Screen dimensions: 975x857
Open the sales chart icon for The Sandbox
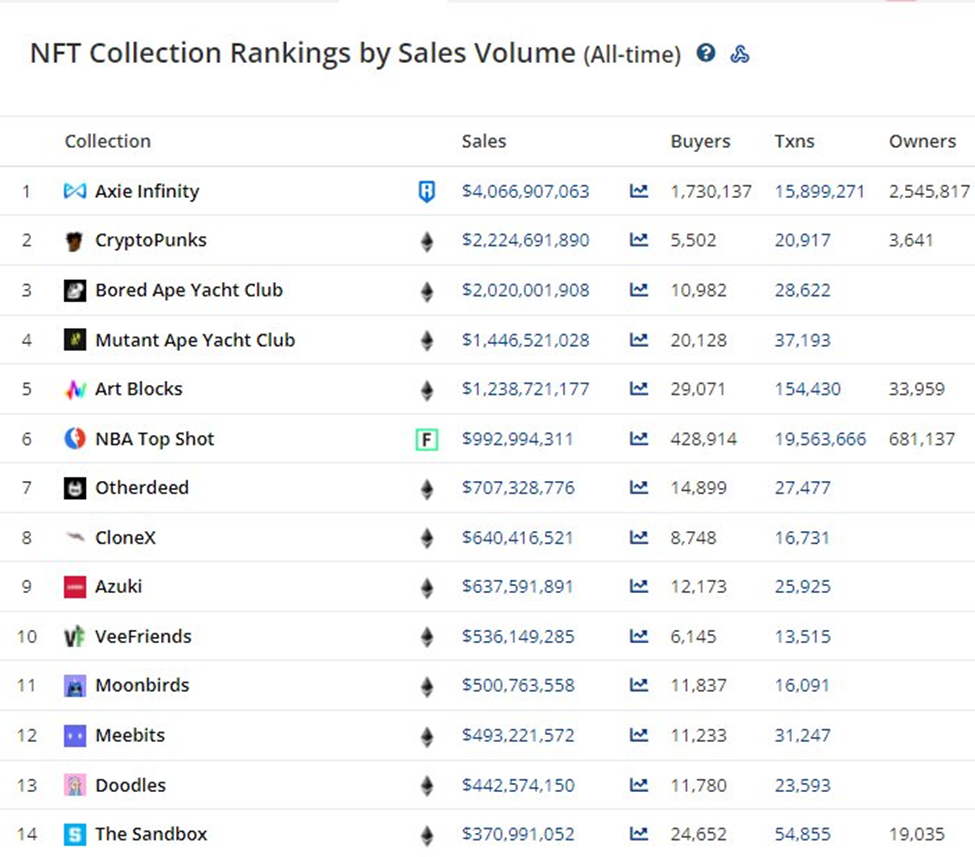(x=639, y=834)
